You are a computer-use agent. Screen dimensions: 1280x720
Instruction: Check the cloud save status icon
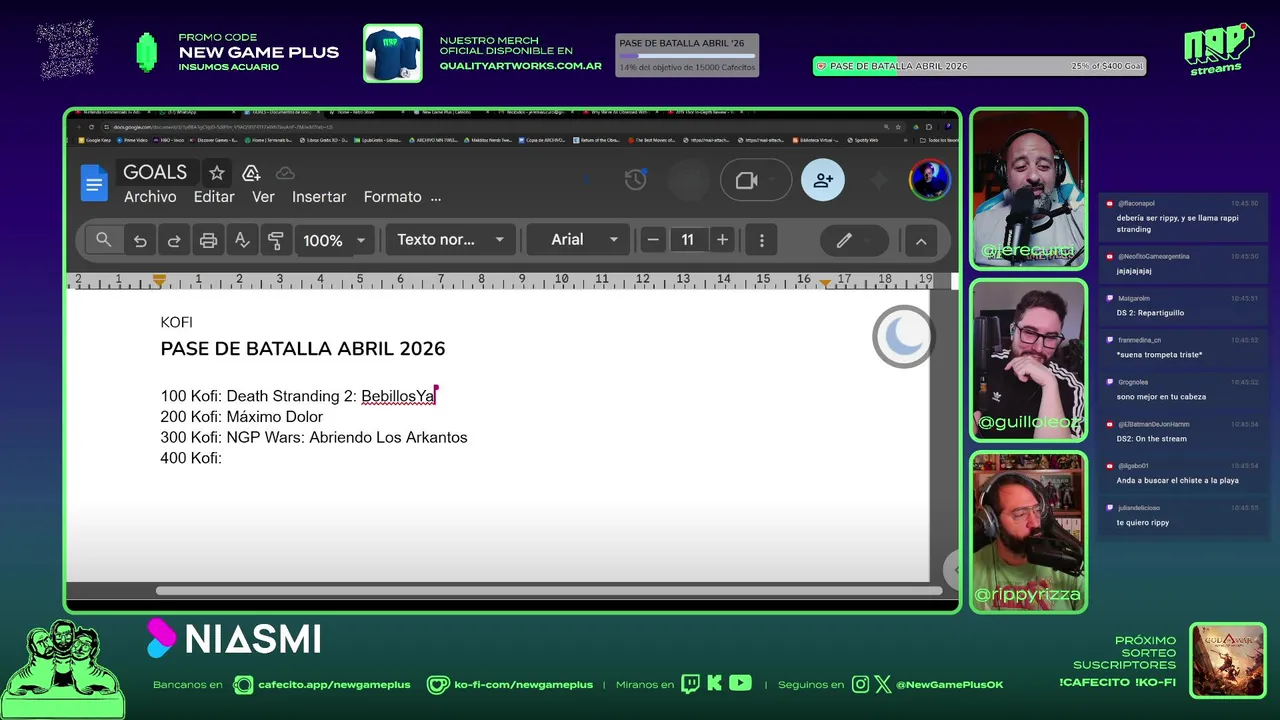[285, 173]
